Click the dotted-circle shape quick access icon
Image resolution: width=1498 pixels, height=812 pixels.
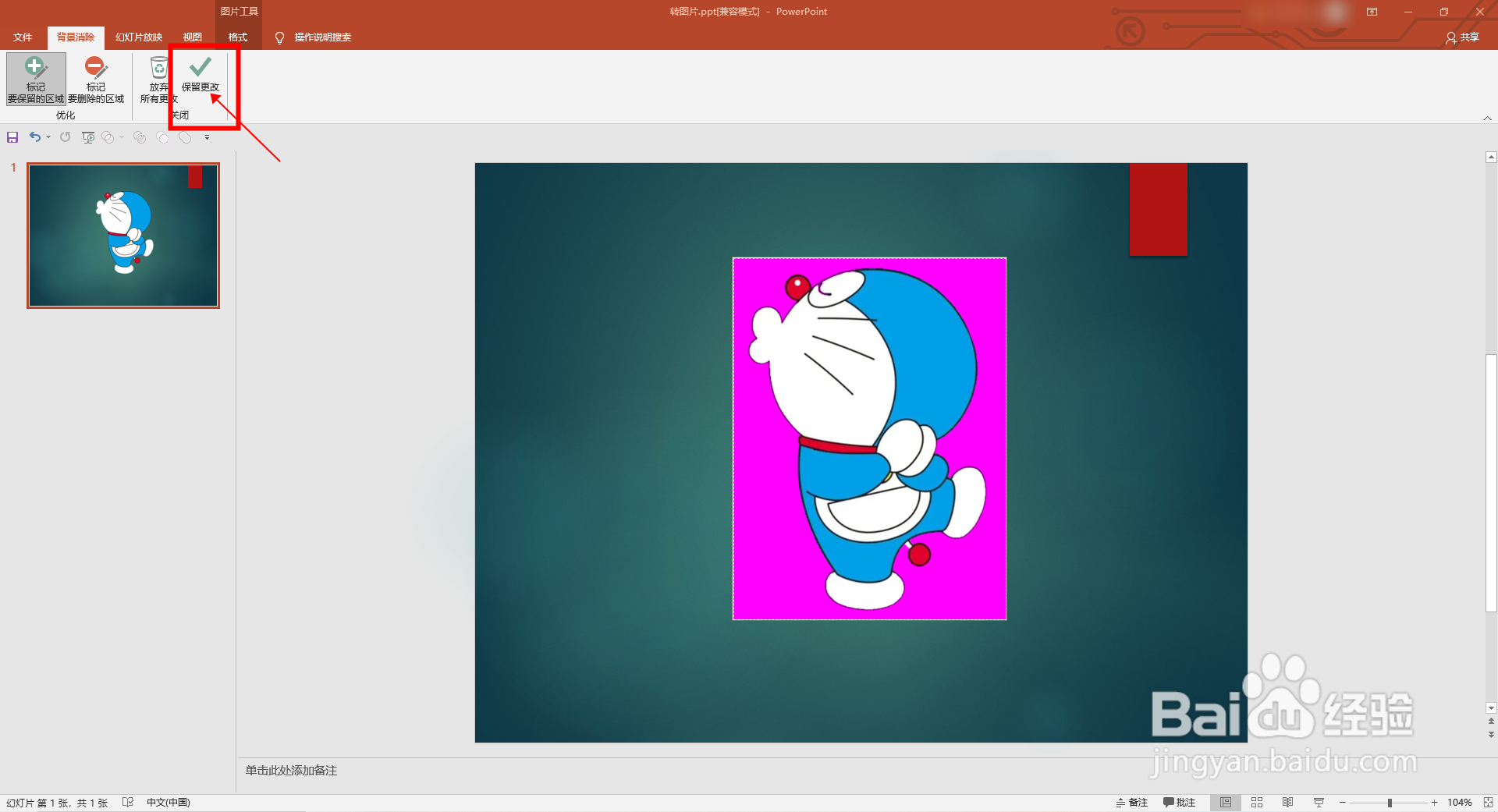pos(162,137)
